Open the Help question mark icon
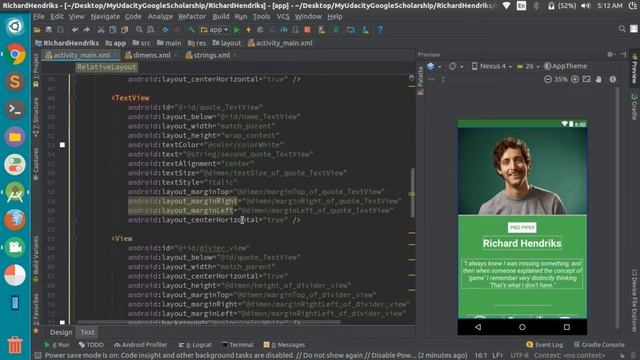 (x=380, y=30)
